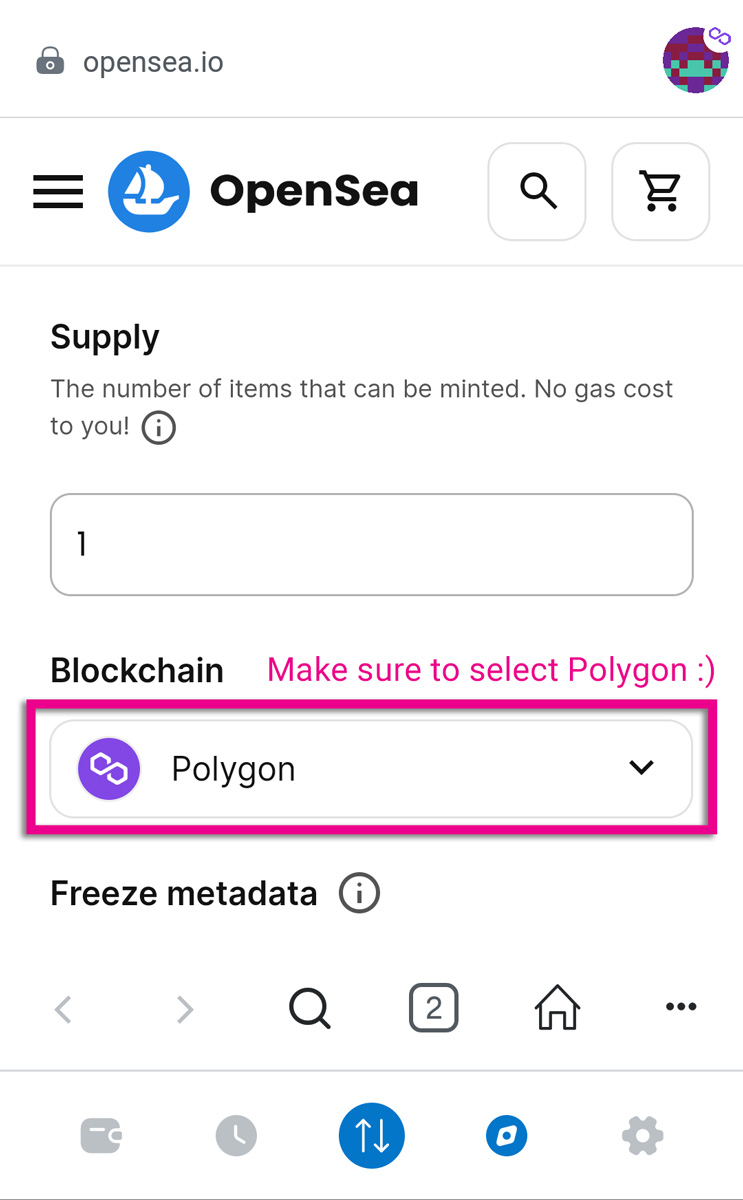The height and width of the screenshot is (1200, 743).
Task: Click the Polygon blockchain logo
Action: click(108, 768)
